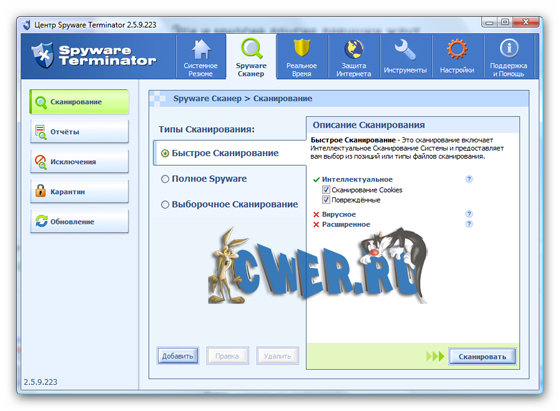The height and width of the screenshot is (411, 560).
Task: Click the Интеллектуальное label
Action: coord(358,179)
